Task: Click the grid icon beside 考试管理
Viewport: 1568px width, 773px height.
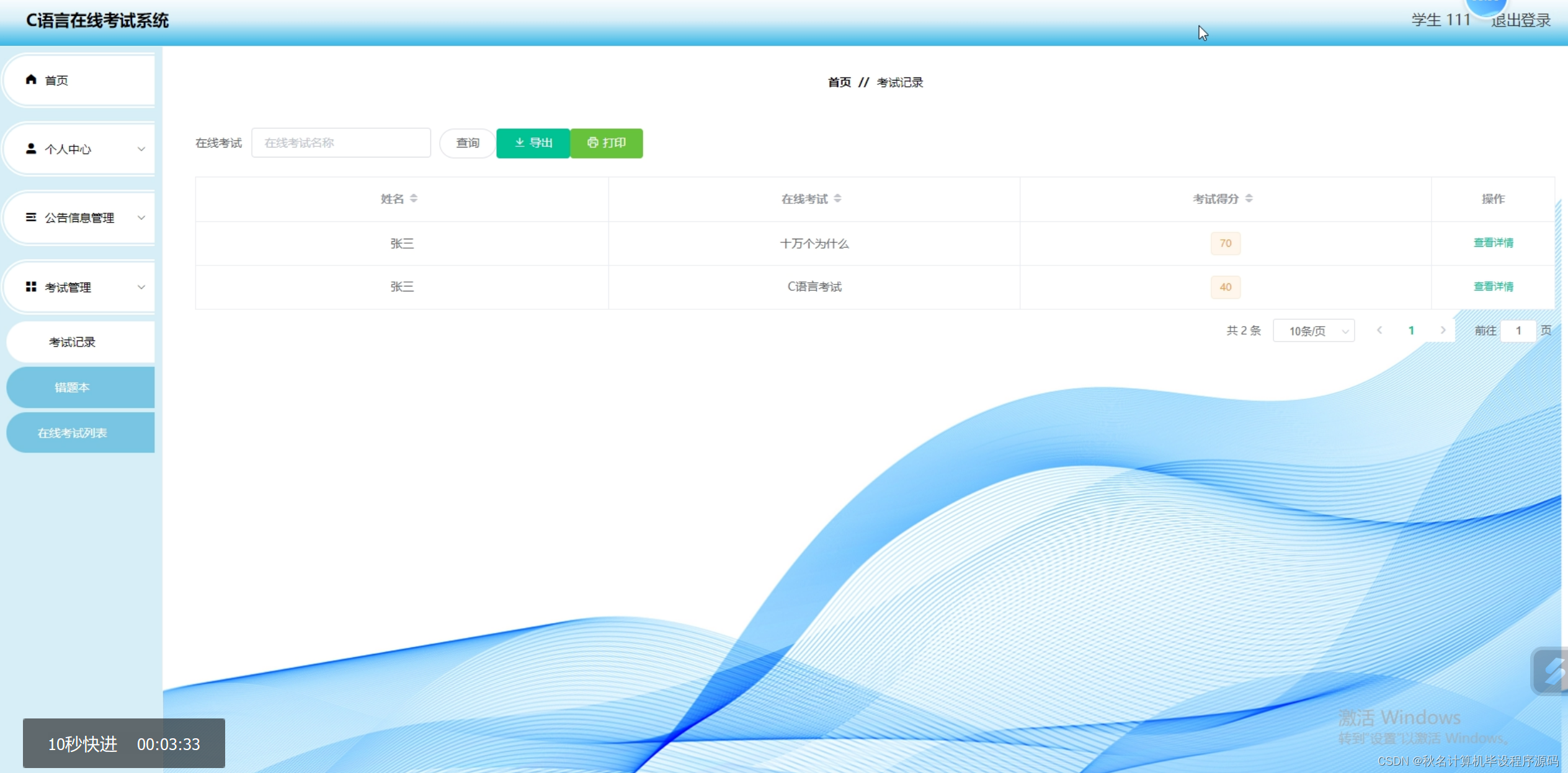Action: point(30,287)
